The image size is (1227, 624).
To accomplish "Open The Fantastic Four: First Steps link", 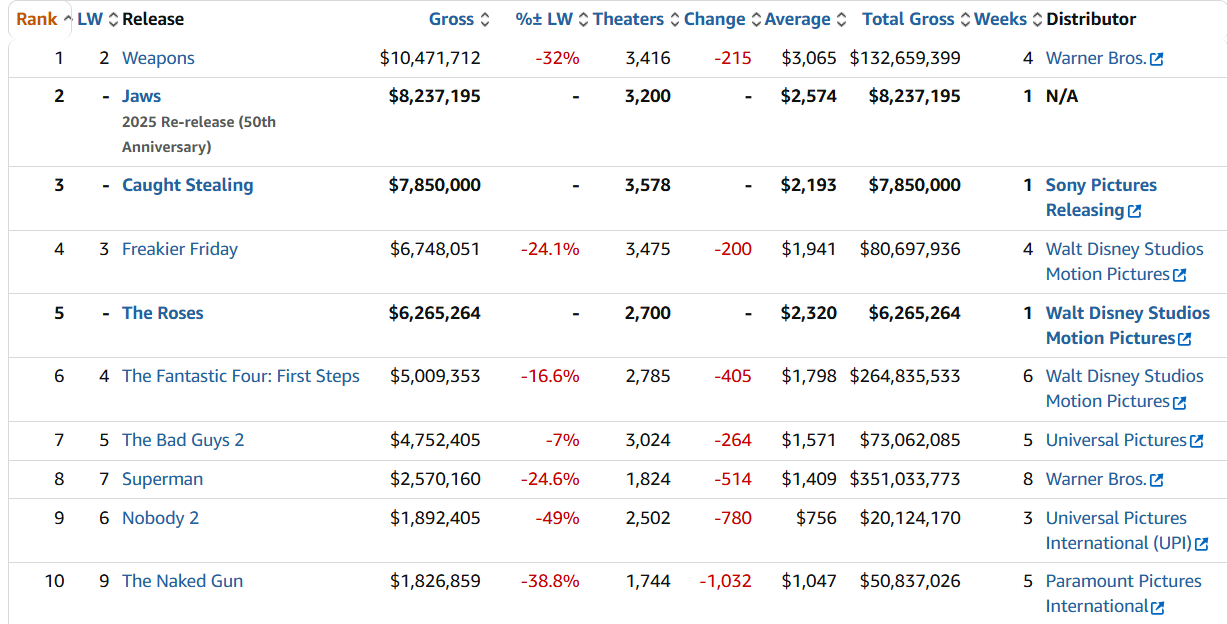I will coord(240,376).
